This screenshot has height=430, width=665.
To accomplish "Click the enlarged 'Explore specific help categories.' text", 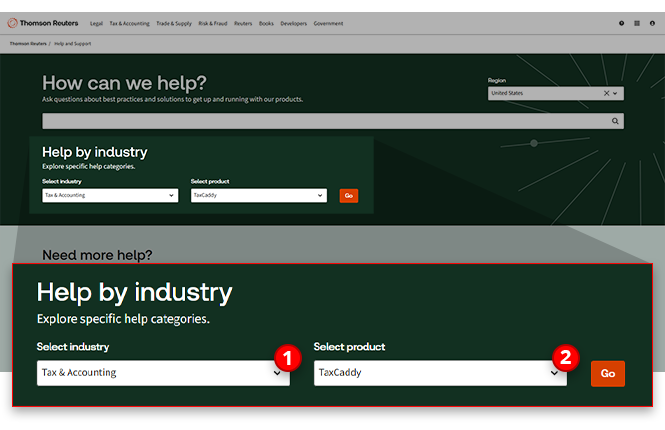I will point(123,319).
